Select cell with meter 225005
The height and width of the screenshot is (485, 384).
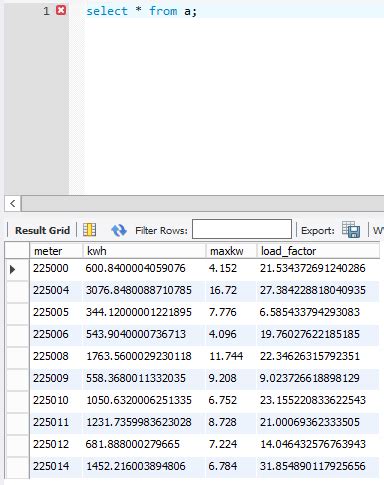pos(56,312)
